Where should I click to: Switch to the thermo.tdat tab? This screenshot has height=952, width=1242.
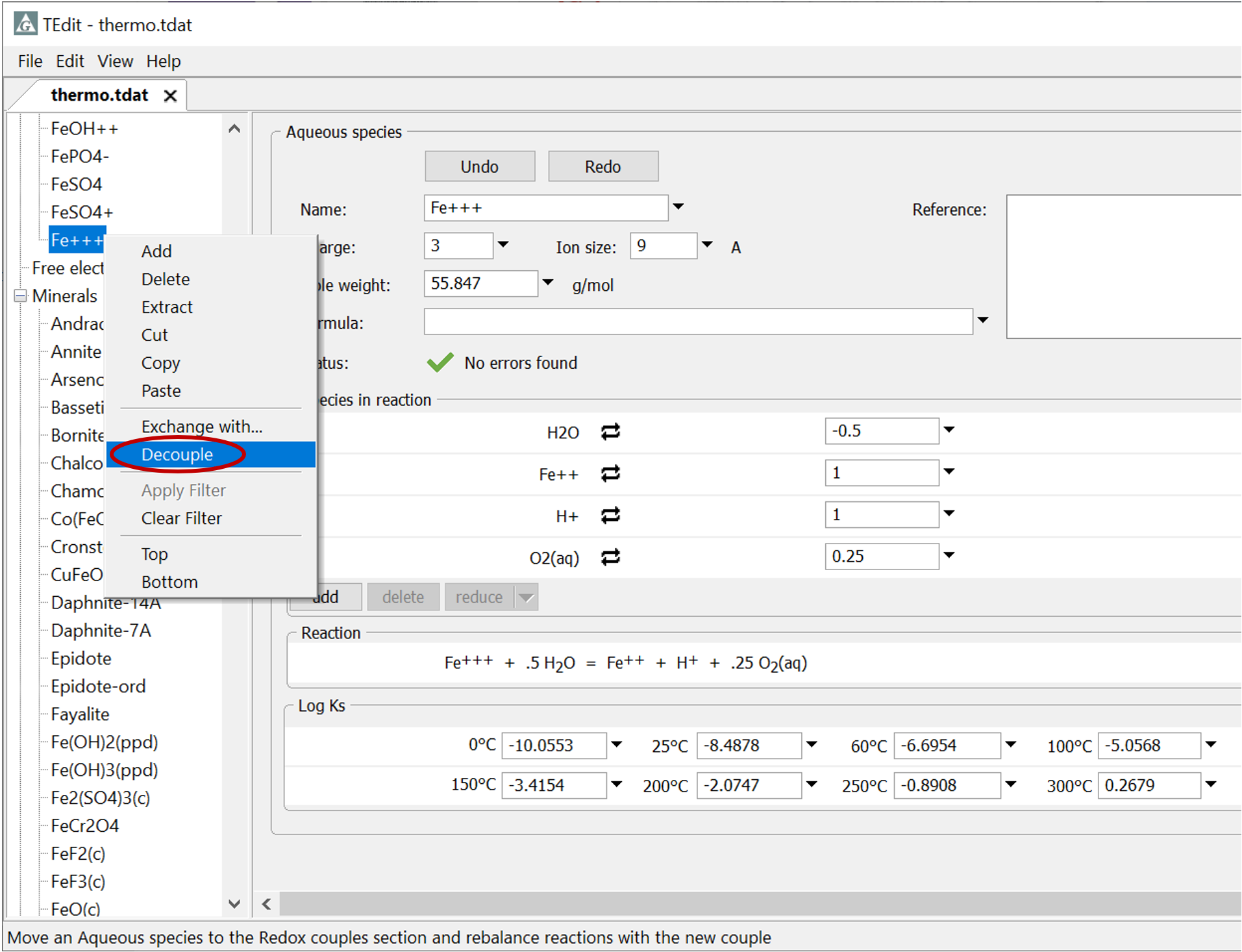tap(99, 95)
